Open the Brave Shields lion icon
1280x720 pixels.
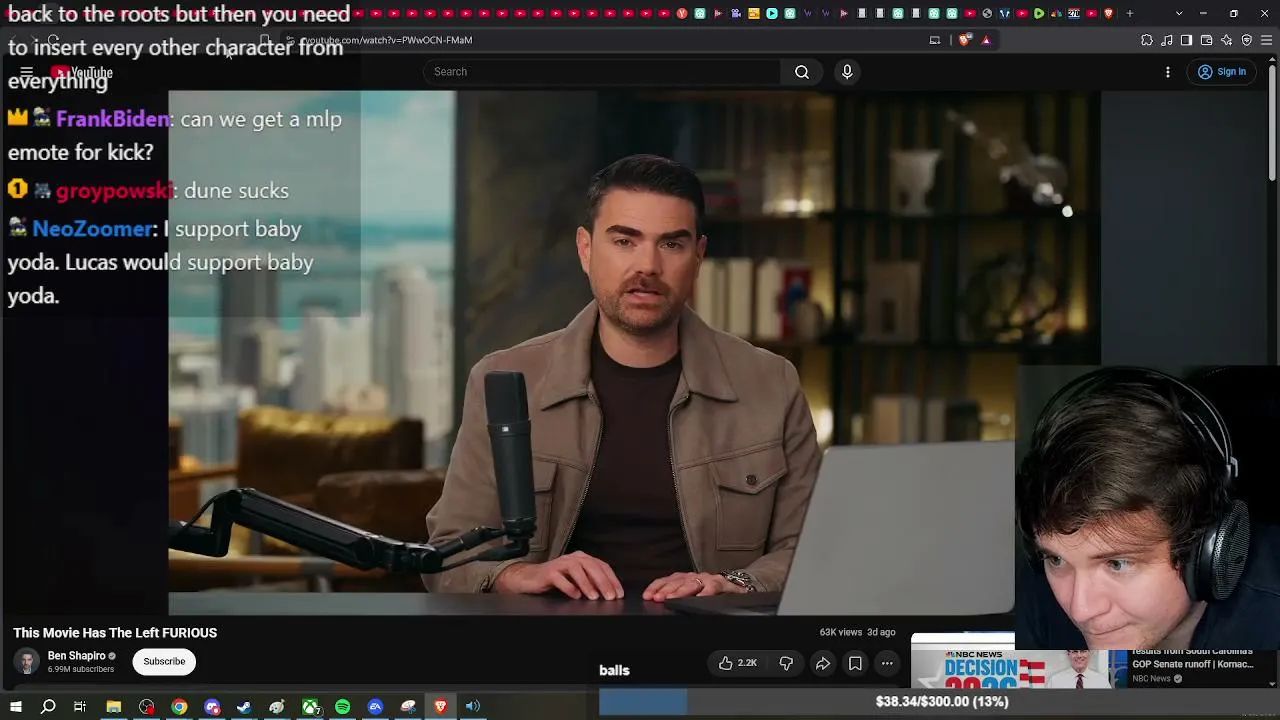[x=964, y=40]
